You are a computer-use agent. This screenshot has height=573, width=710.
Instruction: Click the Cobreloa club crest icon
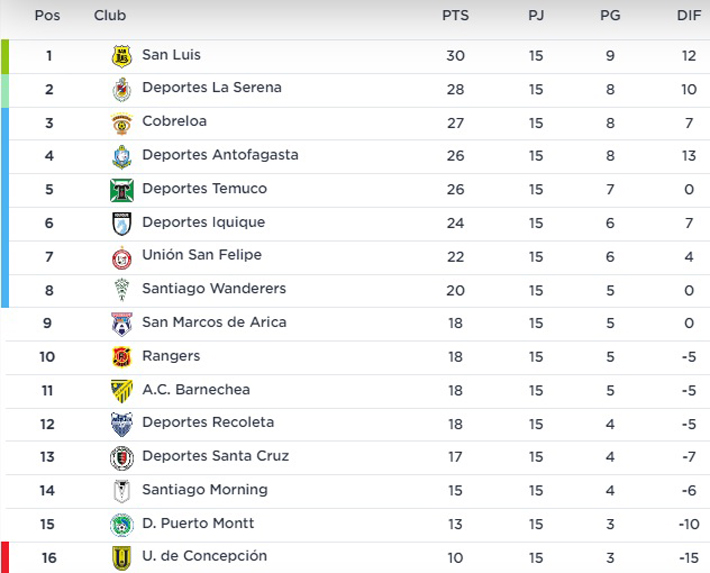click(x=121, y=123)
